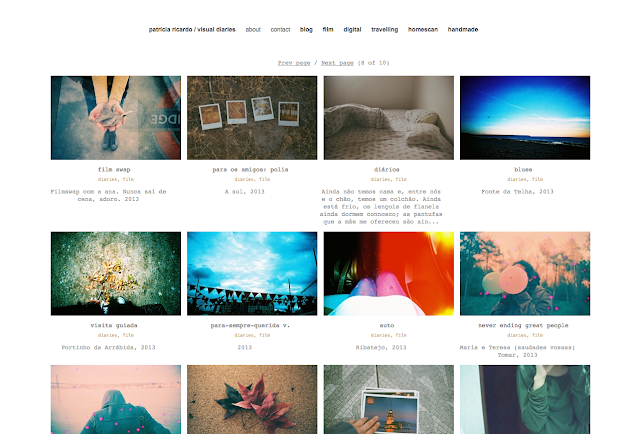Click the patricia ricardo / visual diaries title
This screenshot has height=434, width=640.
pyautogui.click(x=192, y=29)
